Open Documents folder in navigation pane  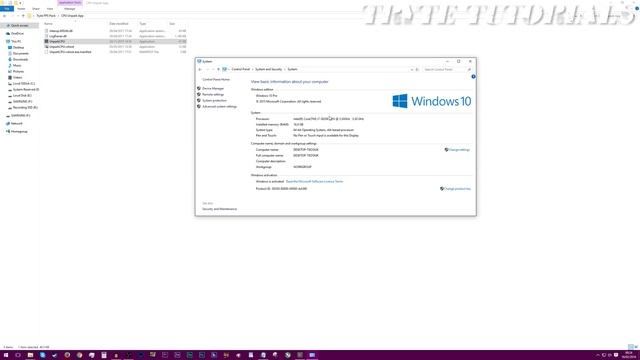(x=20, y=53)
